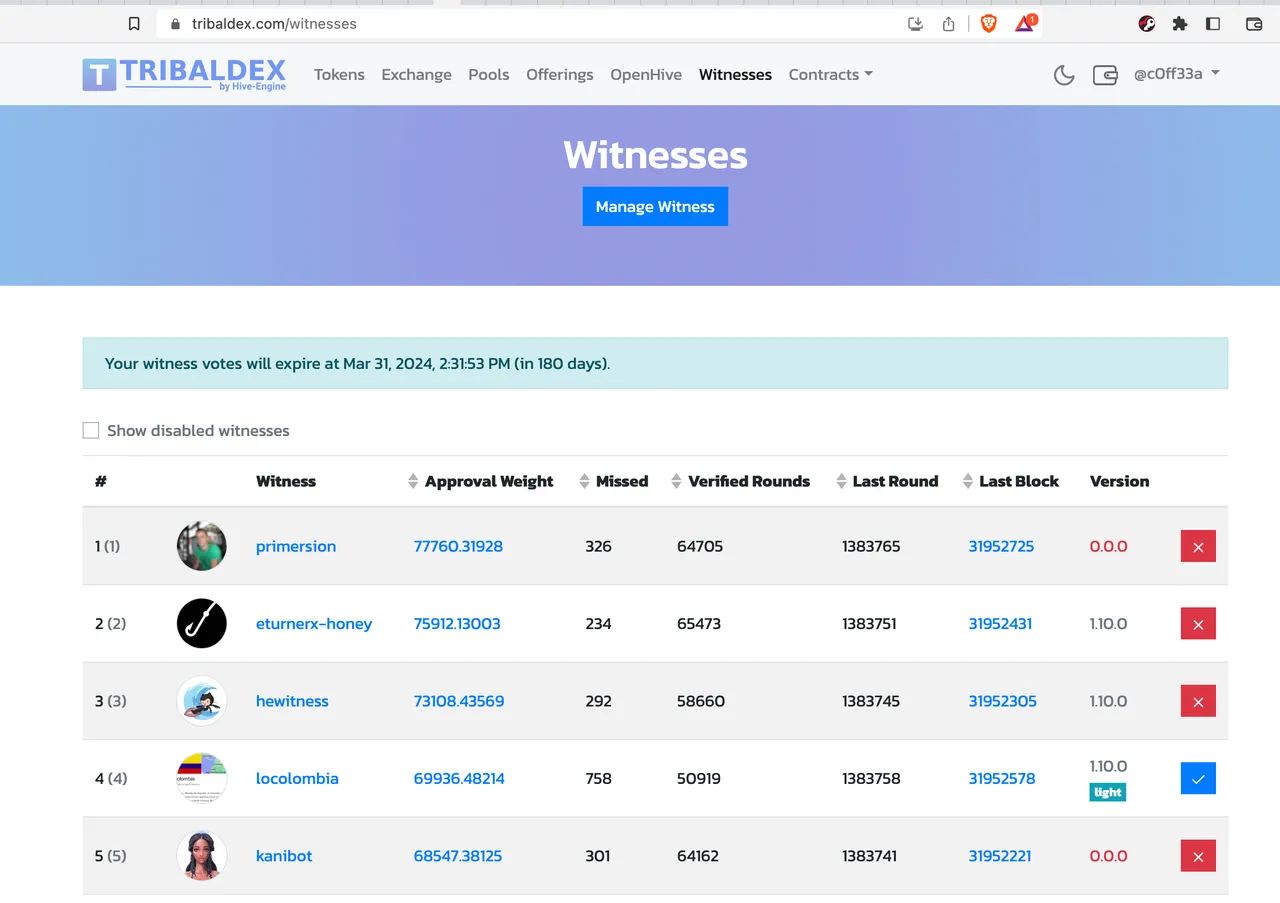
Task: Click the download page icon in address bar
Action: (915, 24)
